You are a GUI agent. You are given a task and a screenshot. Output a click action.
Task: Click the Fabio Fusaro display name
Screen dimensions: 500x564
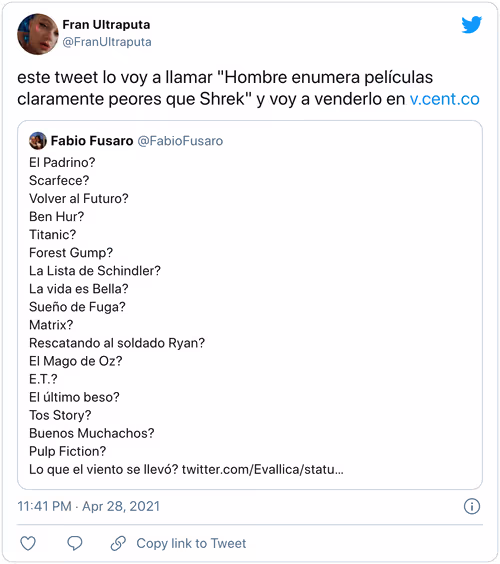pos(92,141)
